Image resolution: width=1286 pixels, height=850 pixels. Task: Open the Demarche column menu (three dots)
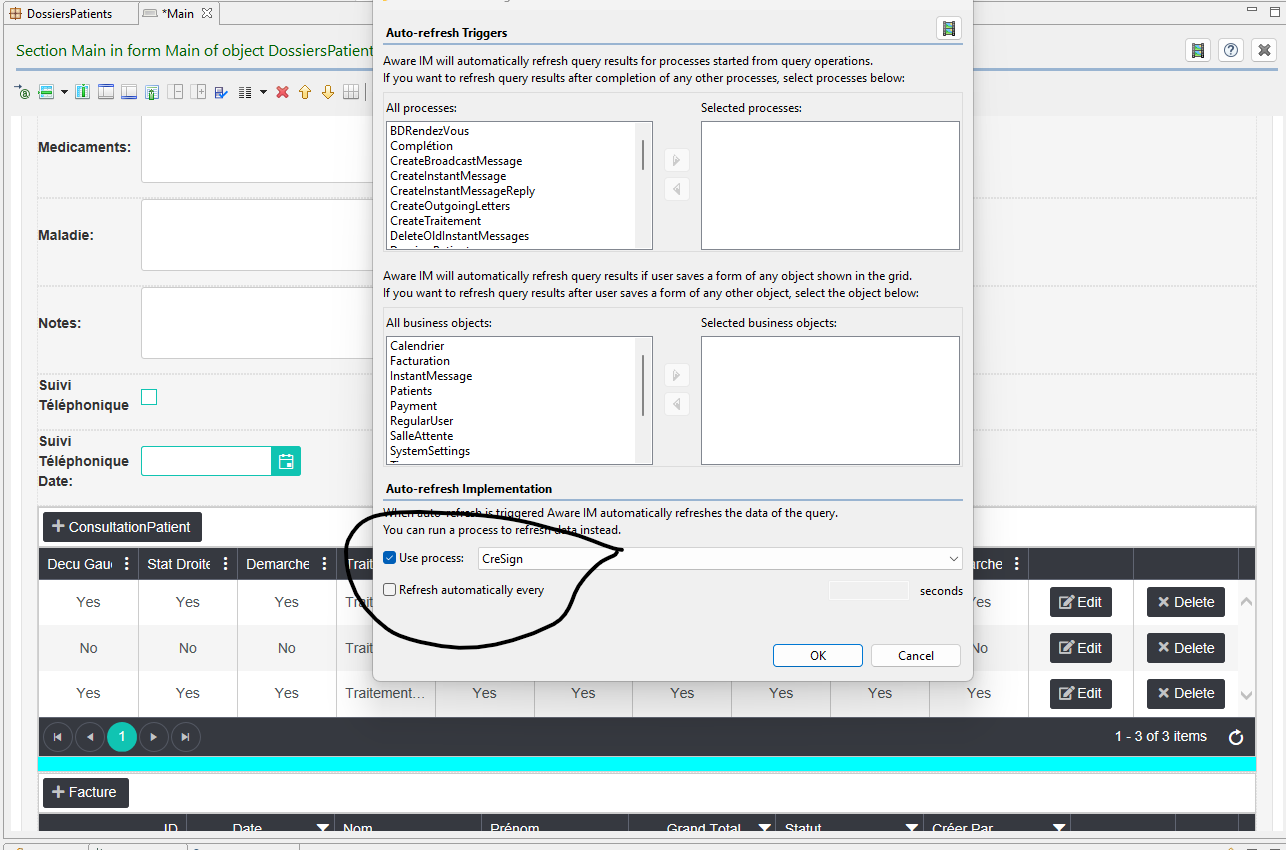coord(325,564)
